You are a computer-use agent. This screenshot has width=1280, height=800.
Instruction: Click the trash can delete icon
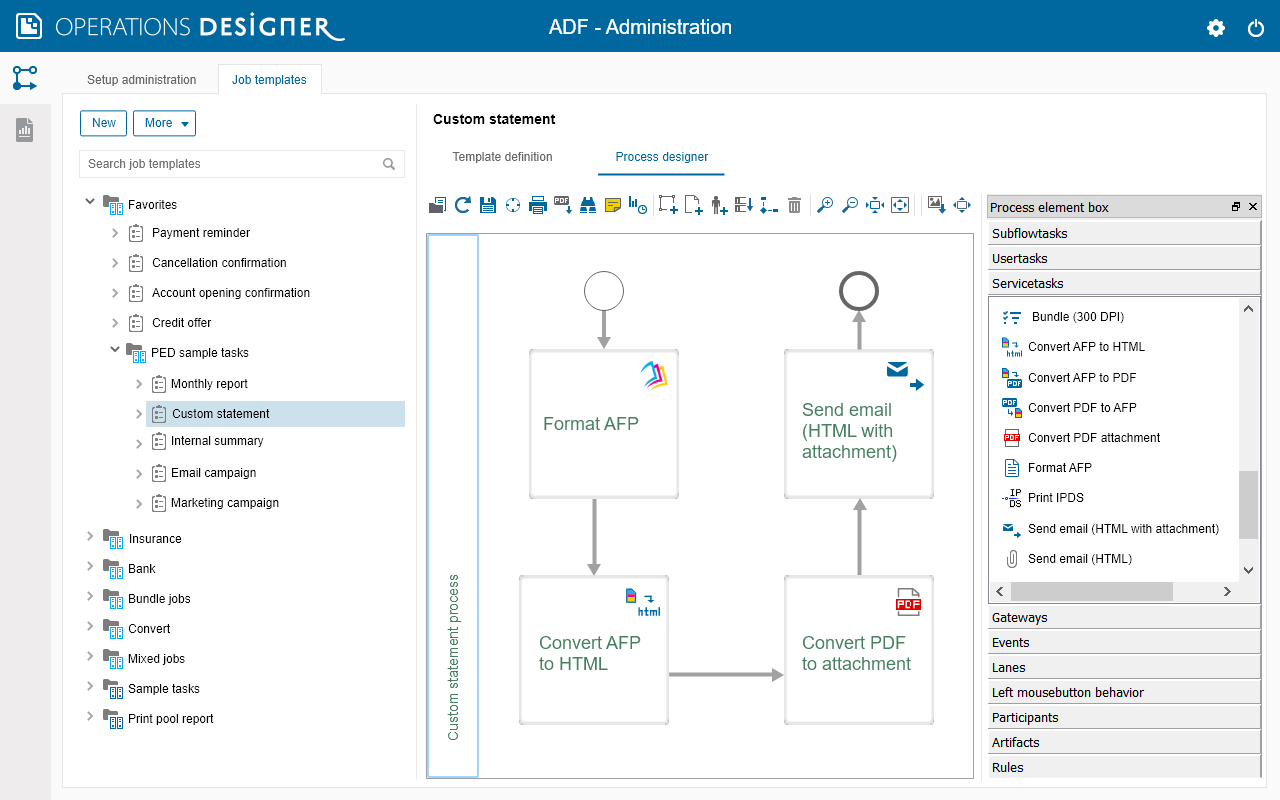pos(794,205)
